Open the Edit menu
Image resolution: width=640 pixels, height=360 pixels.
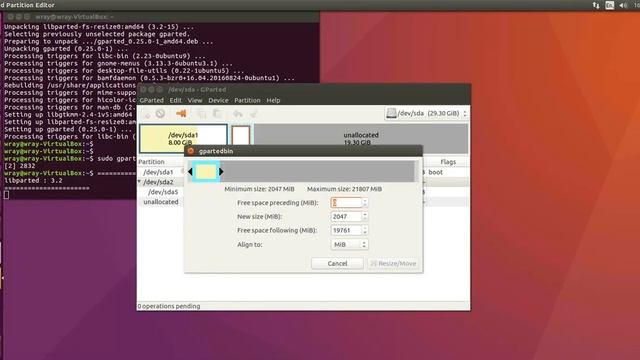(176, 100)
